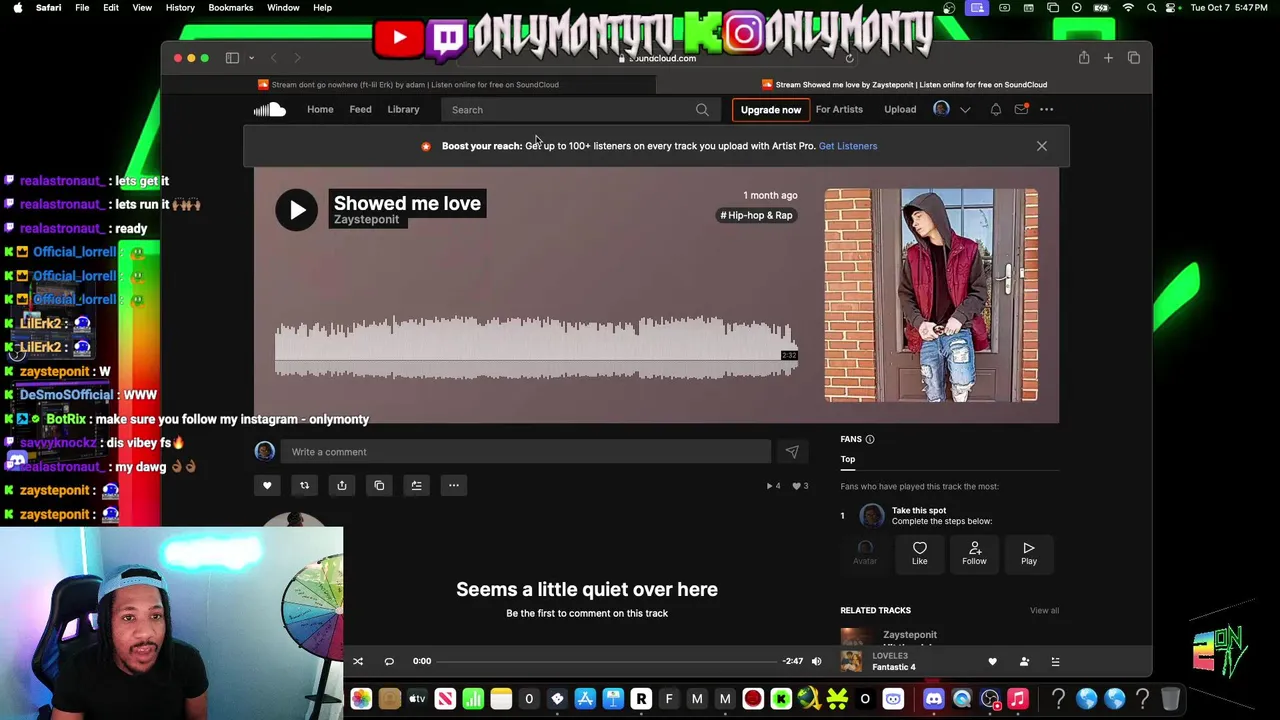Open the For Artists page

pos(839,109)
